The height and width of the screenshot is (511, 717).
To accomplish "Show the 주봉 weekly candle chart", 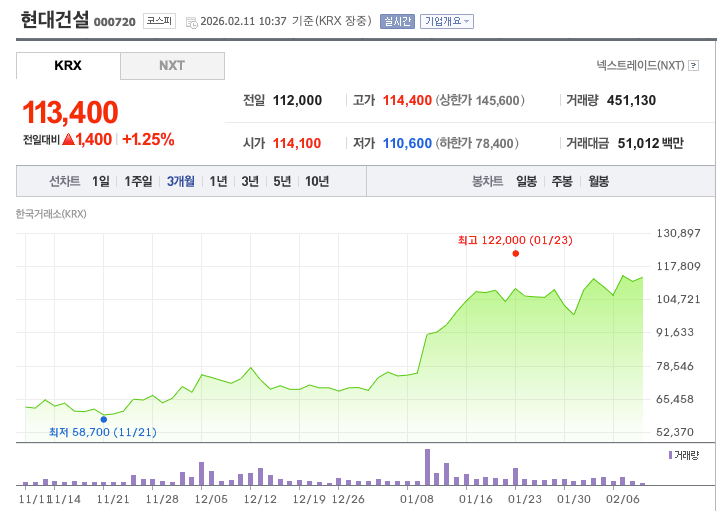I will tap(562, 181).
